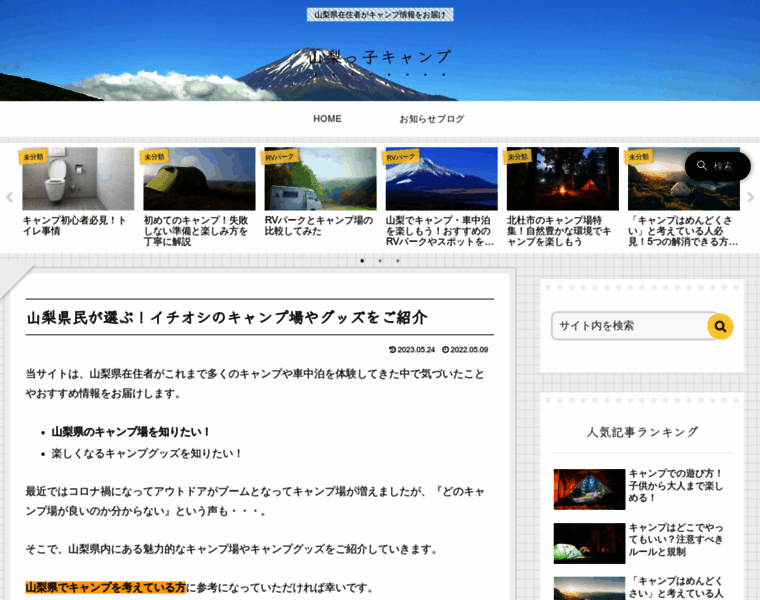Click header tagline 山梨県在住者がキャンプ情報をお届け
760x600 pixels.
click(x=380, y=15)
